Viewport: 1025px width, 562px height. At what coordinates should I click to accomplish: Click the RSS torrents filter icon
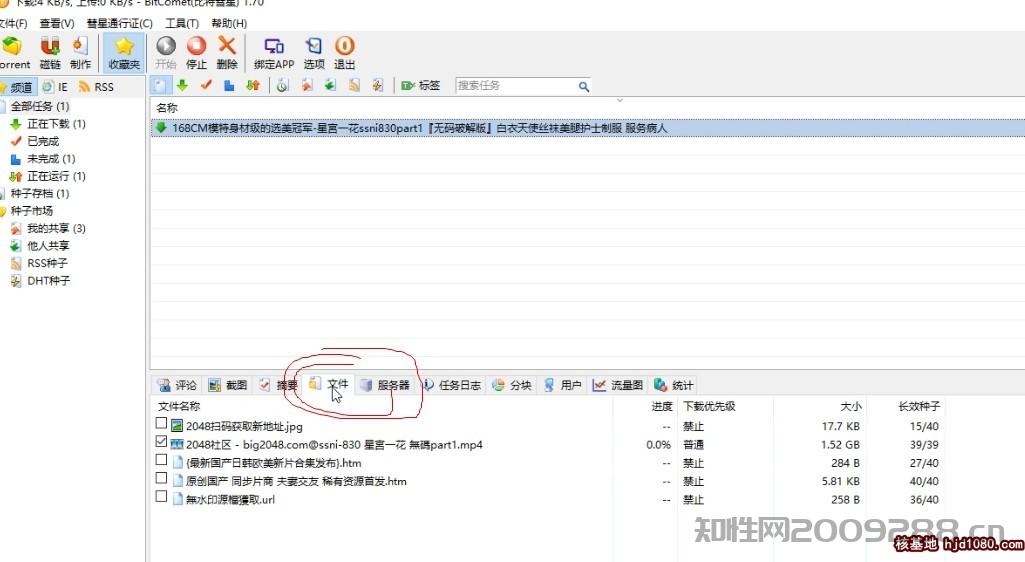pos(354,86)
